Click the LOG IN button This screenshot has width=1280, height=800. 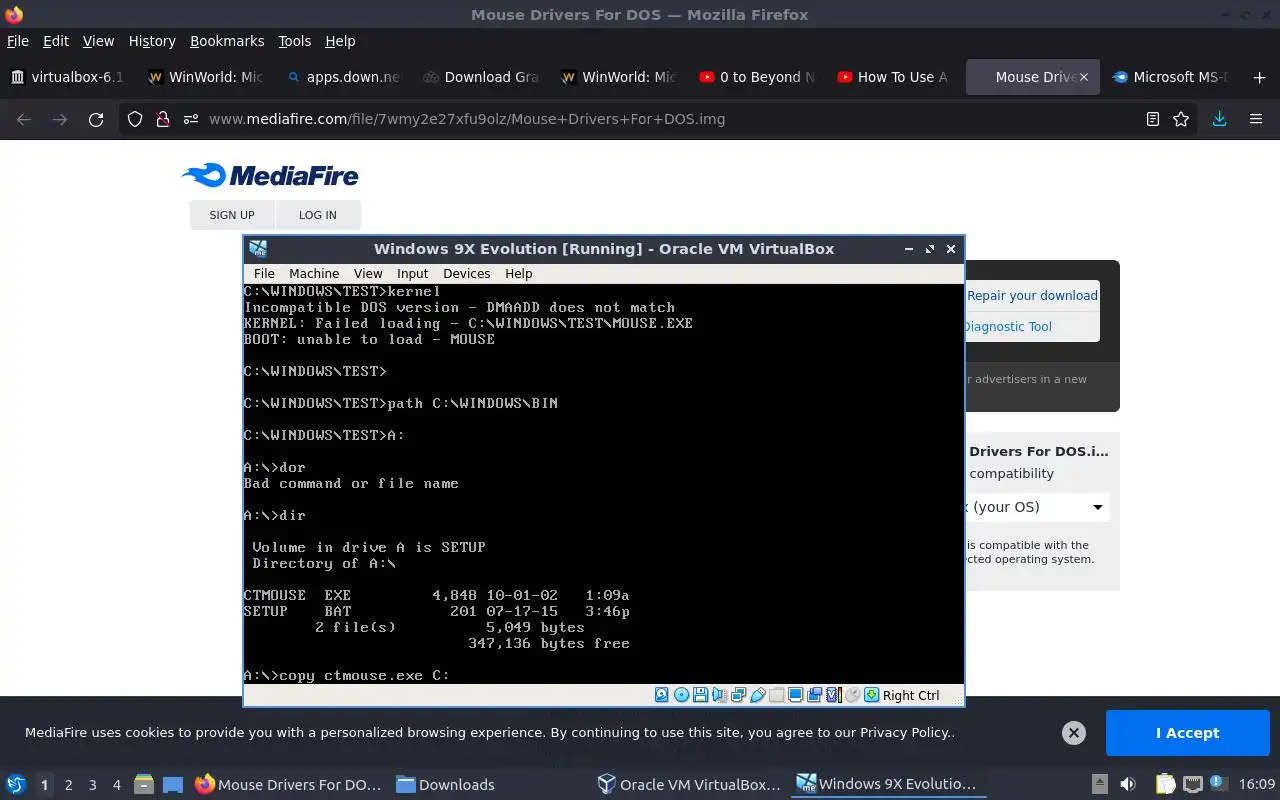pos(317,215)
